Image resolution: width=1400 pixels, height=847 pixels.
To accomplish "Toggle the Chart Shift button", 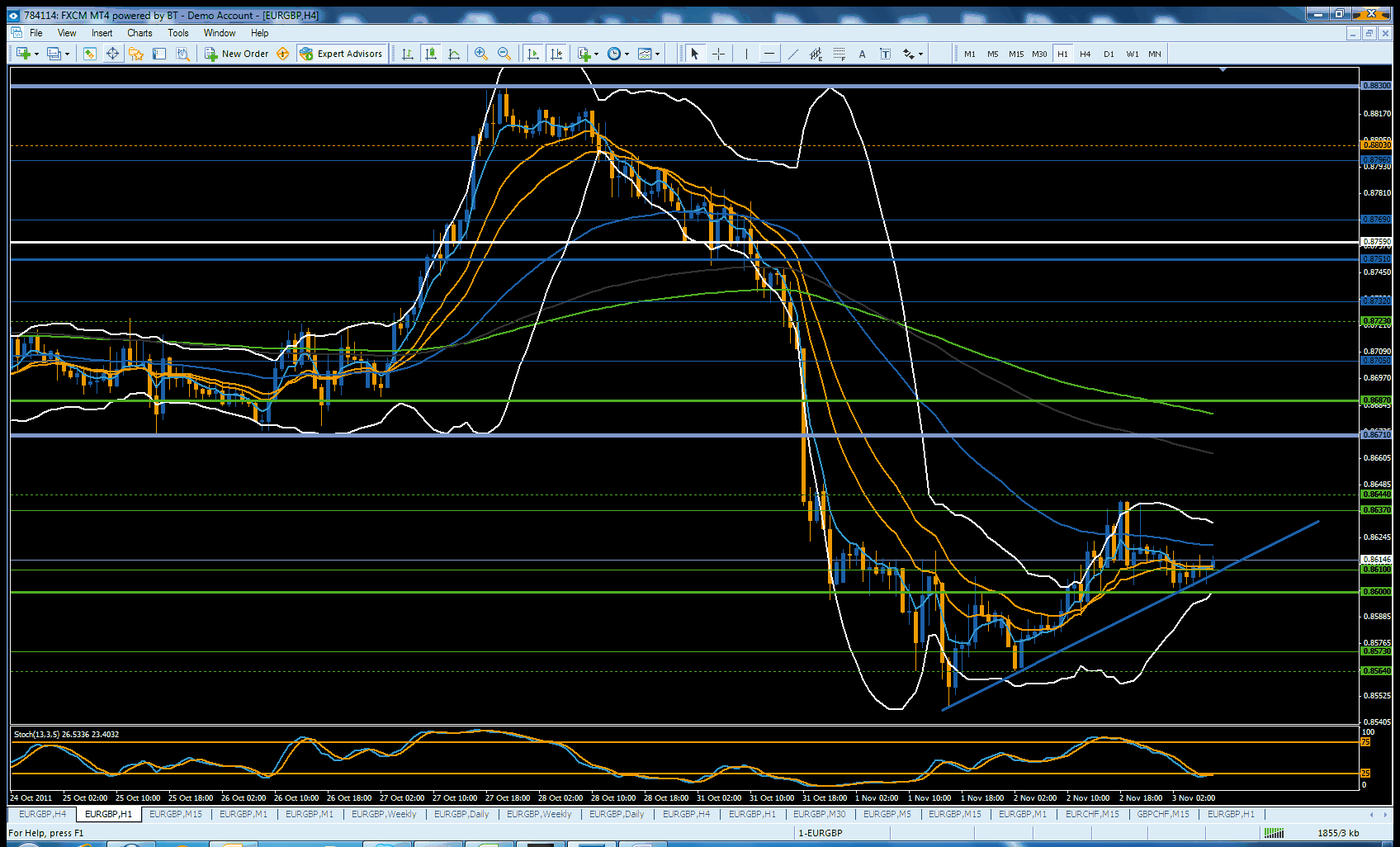I will pos(556,54).
